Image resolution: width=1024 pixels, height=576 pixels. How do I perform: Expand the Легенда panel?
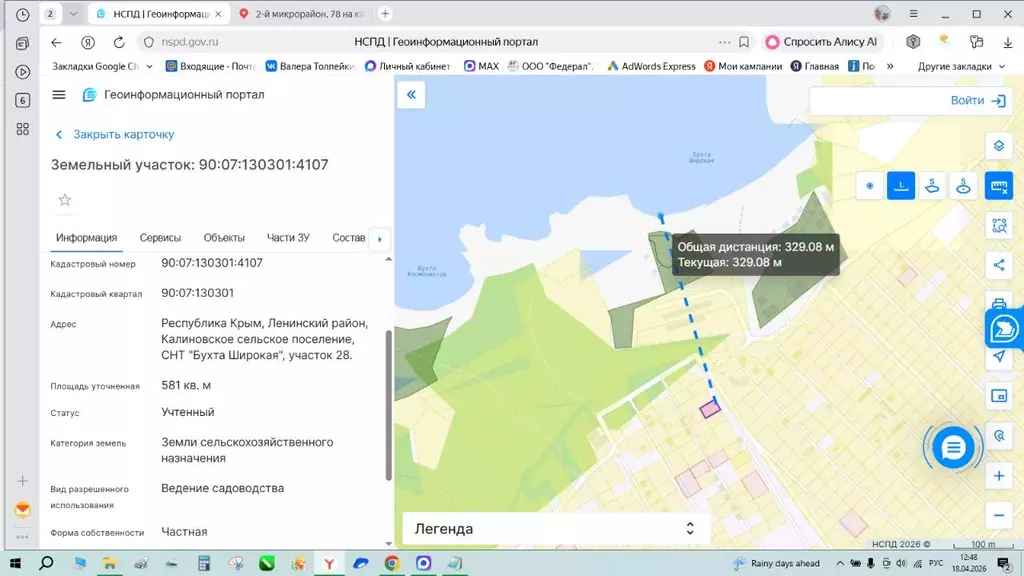[689, 528]
